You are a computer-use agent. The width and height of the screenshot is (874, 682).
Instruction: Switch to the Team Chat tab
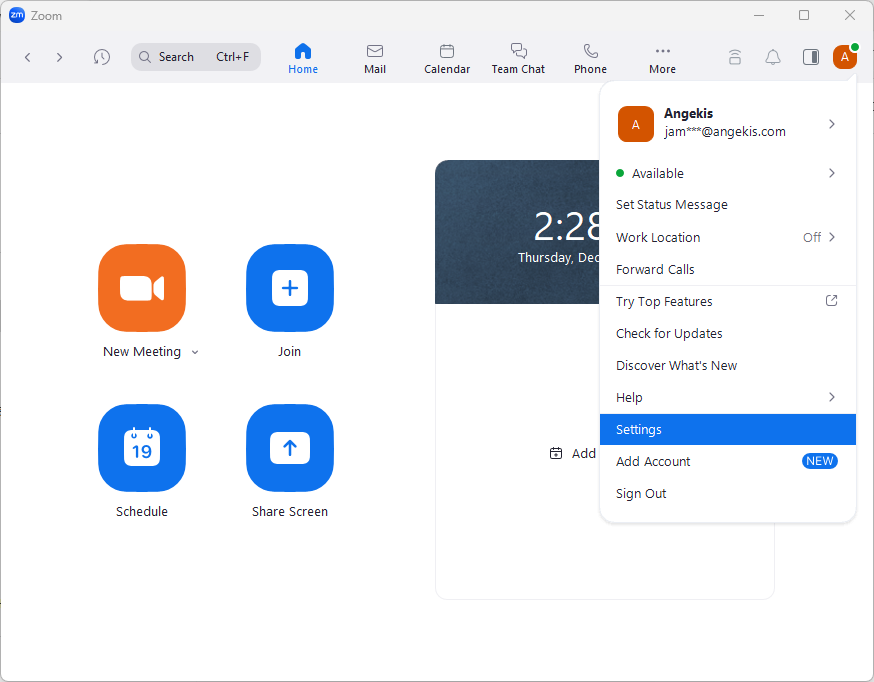[518, 58]
